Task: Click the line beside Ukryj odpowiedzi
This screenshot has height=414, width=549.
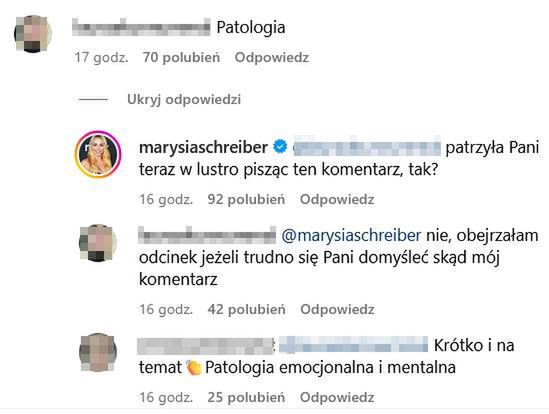Action: pos(93,99)
